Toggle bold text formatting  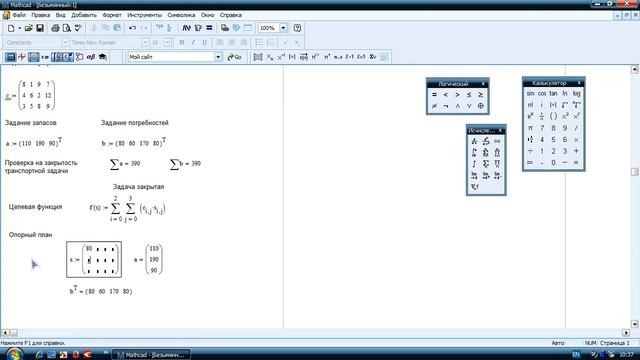point(182,42)
